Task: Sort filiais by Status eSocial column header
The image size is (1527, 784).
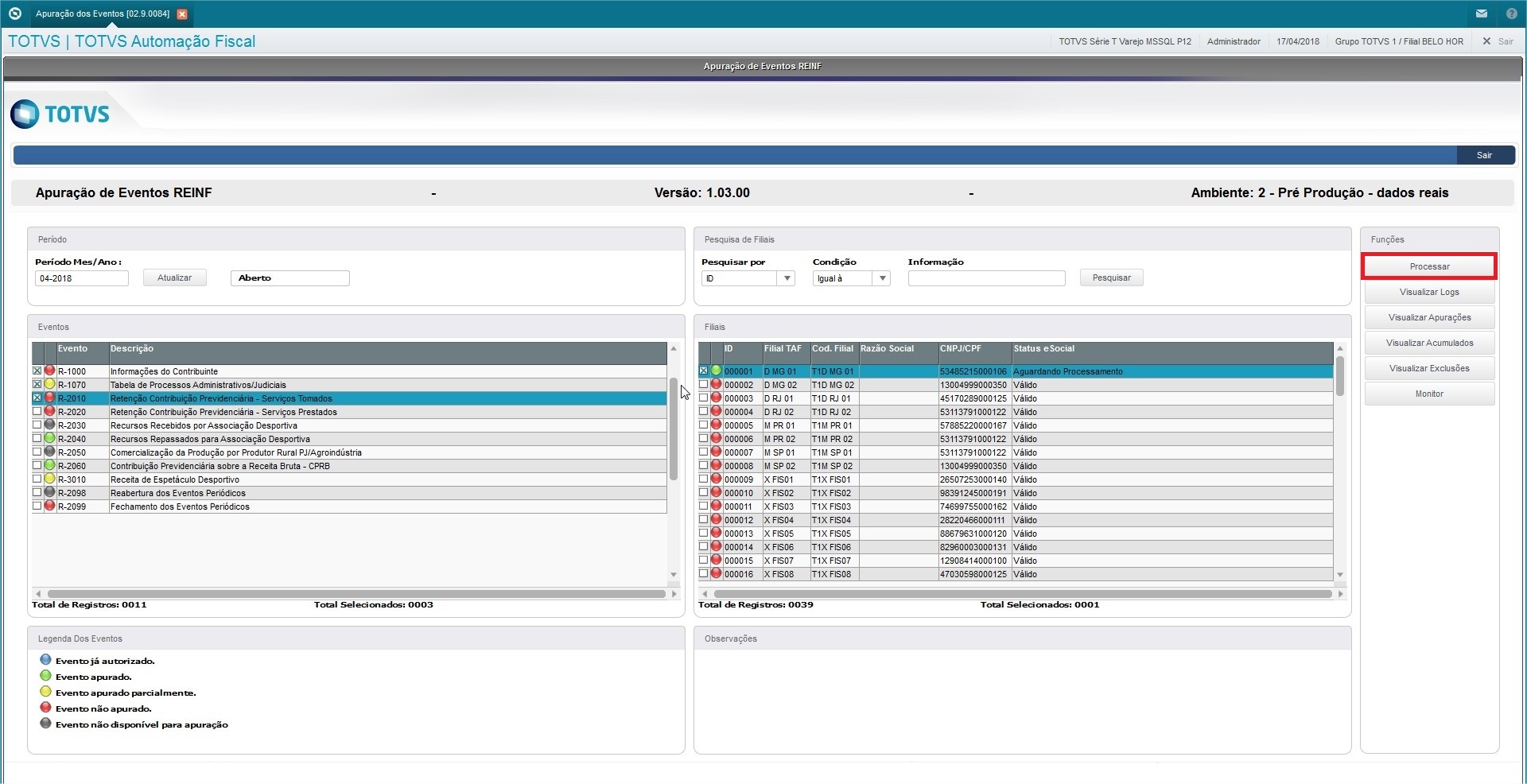Action: click(1172, 353)
